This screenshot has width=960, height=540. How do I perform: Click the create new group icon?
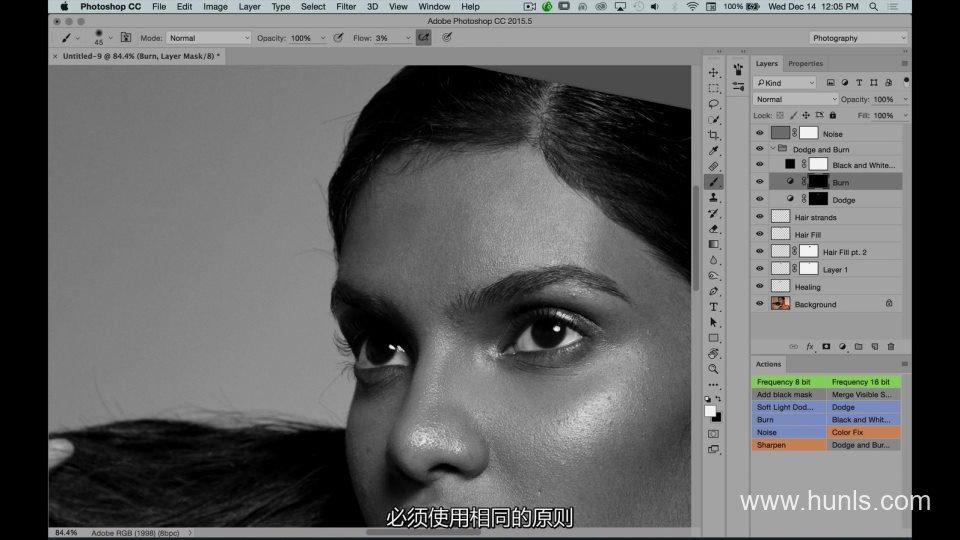(858, 347)
